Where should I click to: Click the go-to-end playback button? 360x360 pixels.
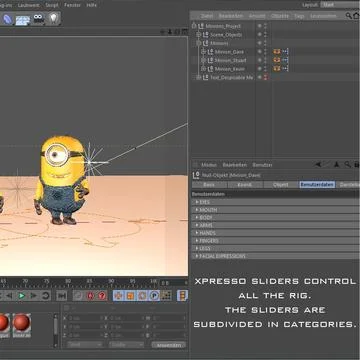(x=61, y=295)
